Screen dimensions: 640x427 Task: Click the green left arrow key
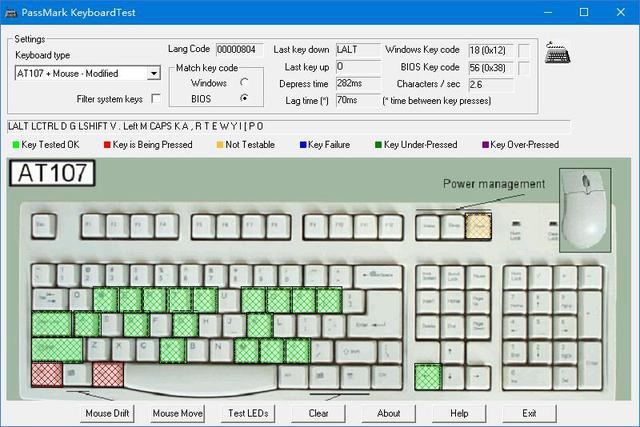[428, 377]
